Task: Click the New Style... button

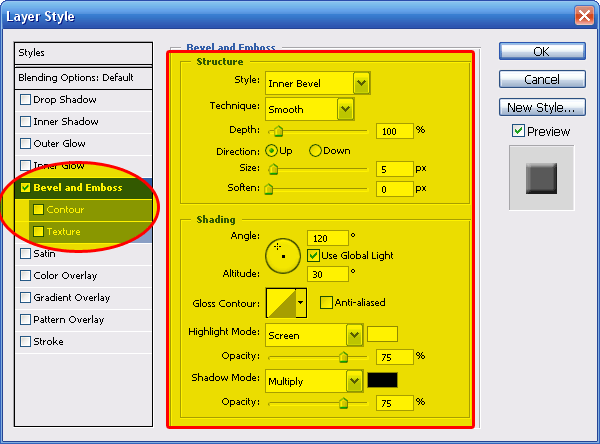Action: 541,107
